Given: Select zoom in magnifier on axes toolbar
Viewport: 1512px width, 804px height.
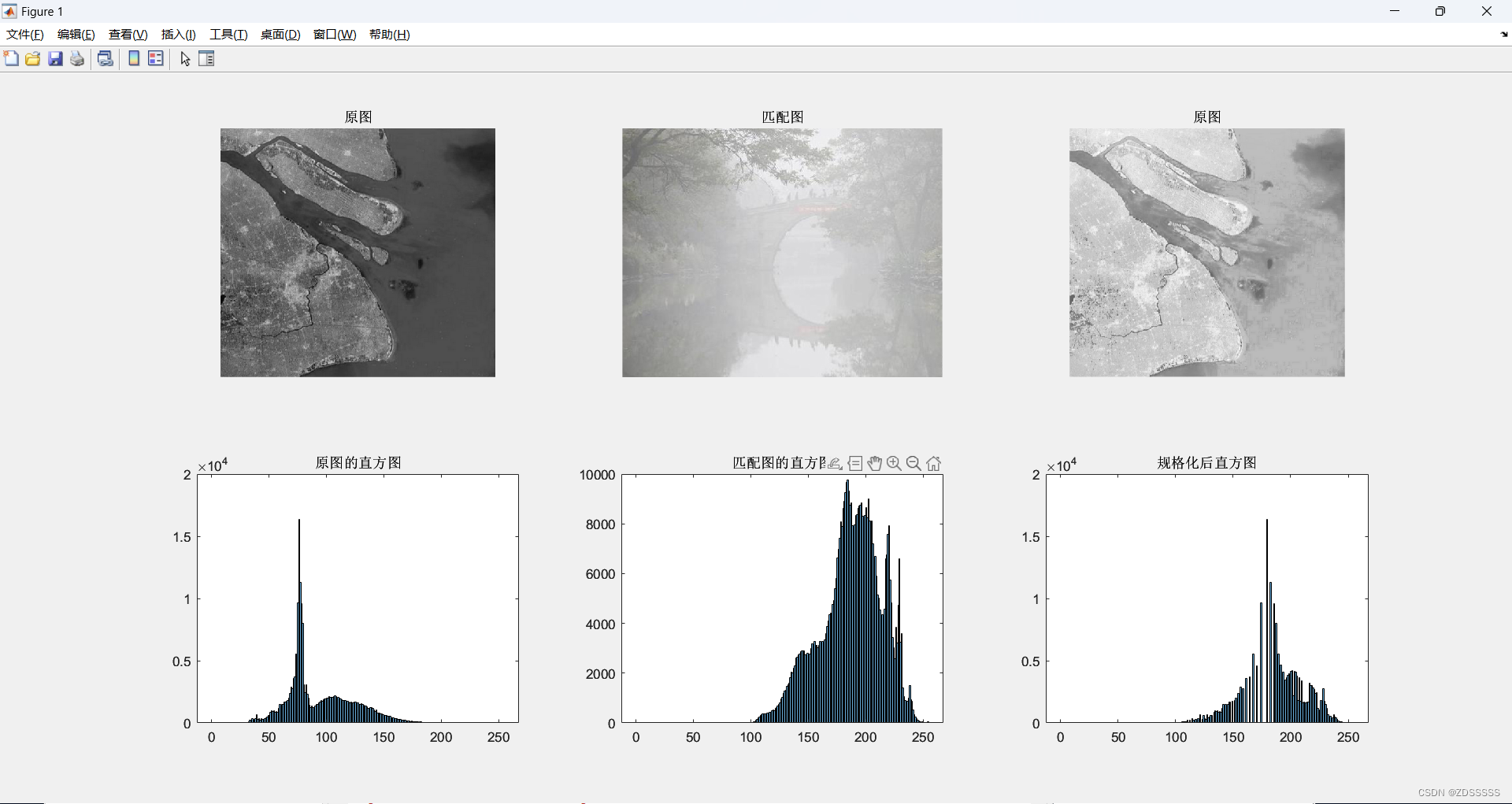Looking at the screenshot, I should pyautogui.click(x=894, y=463).
